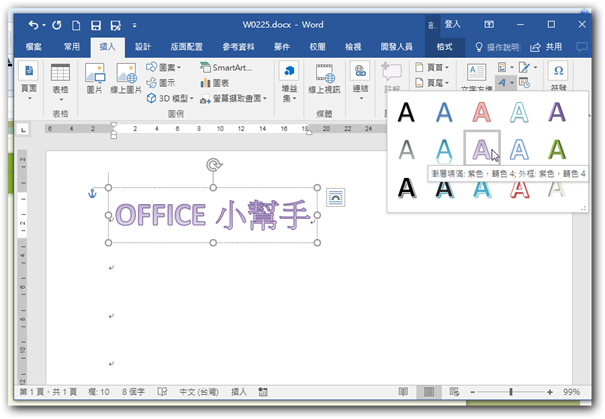Select the gray fill WordArt style
The height and width of the screenshot is (419, 605).
point(406,150)
